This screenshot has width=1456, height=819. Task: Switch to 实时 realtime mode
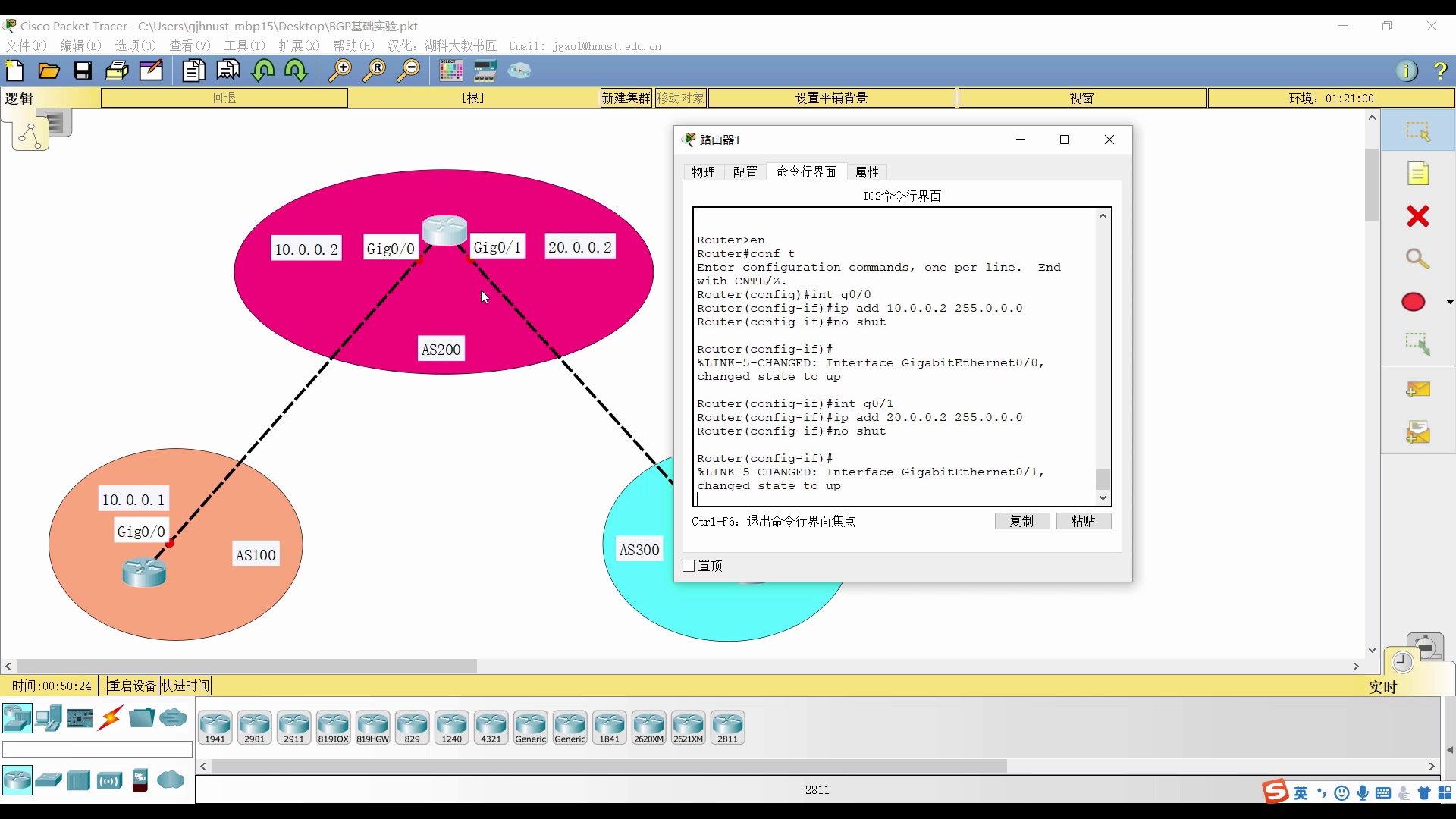click(1383, 687)
